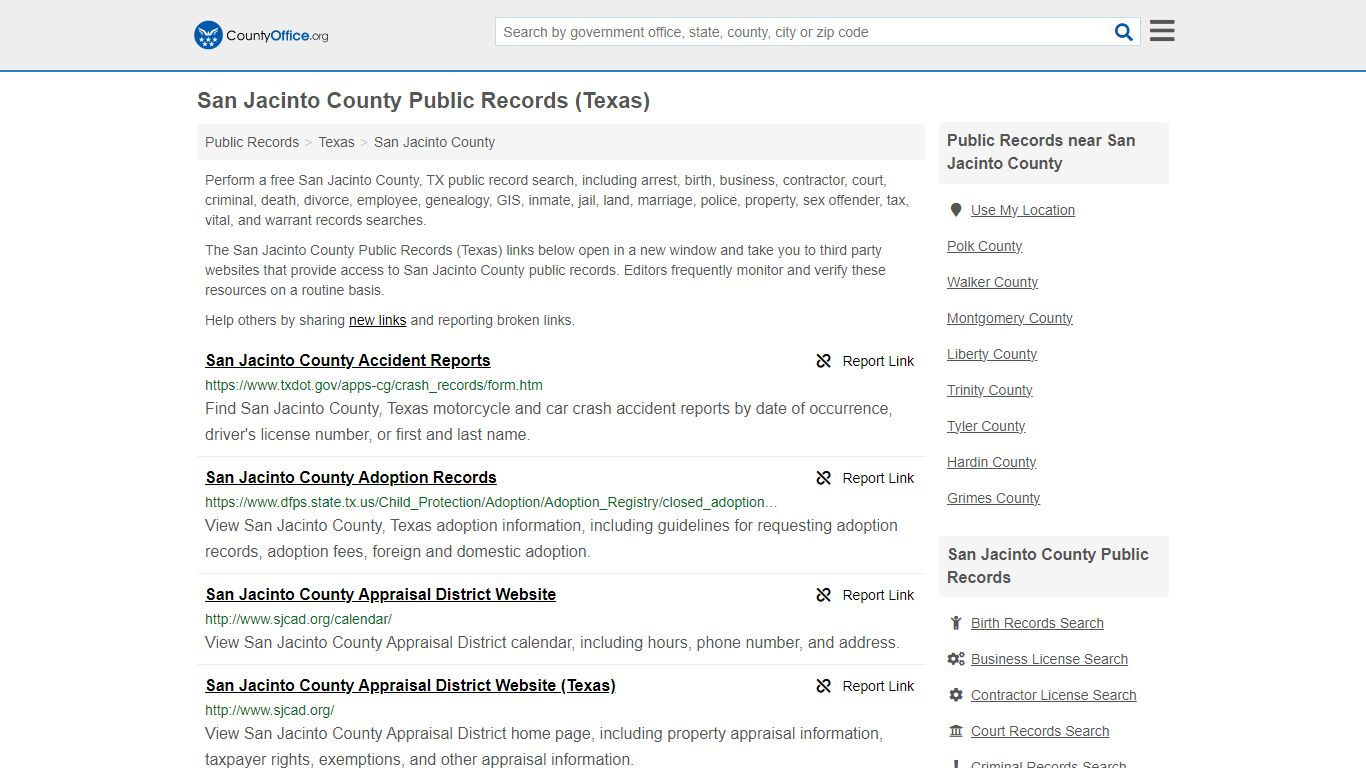The width and height of the screenshot is (1366, 768).
Task: Click the description about taxpayer rights and exemptions
Action: pos(544,746)
